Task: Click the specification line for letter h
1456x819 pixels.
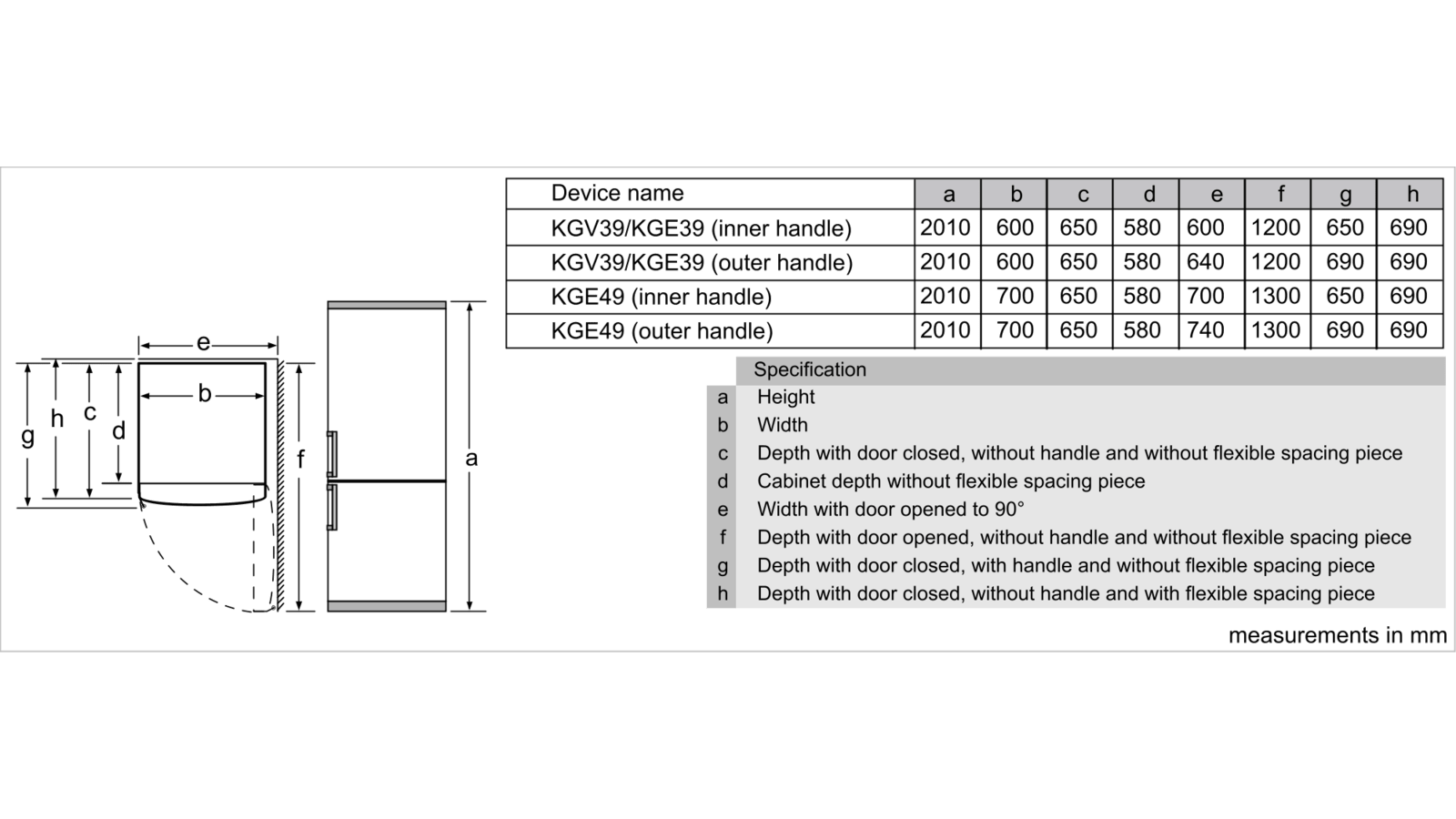Action: [x=1066, y=594]
